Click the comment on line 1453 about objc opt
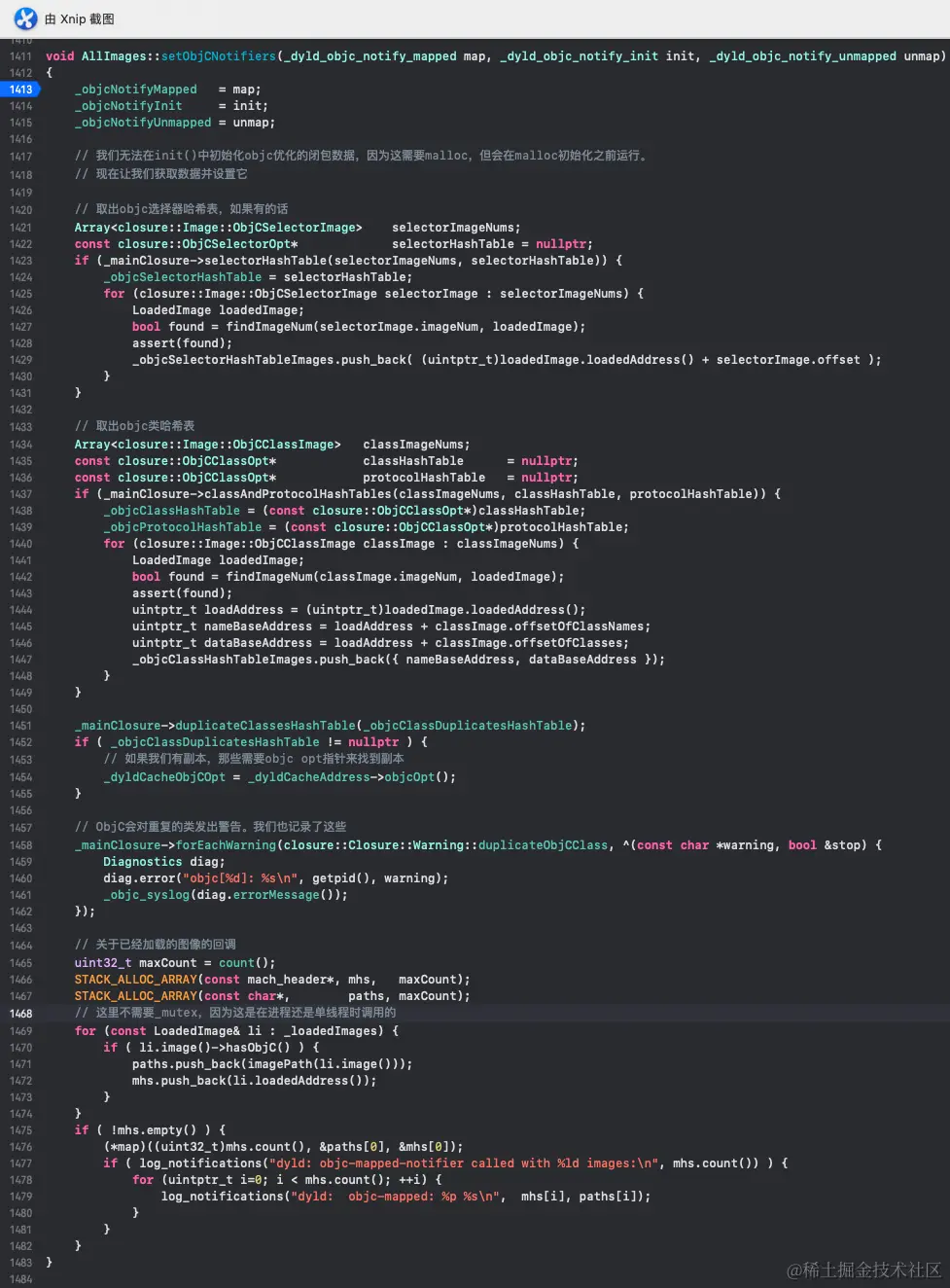This screenshot has width=950, height=1288. [254, 759]
